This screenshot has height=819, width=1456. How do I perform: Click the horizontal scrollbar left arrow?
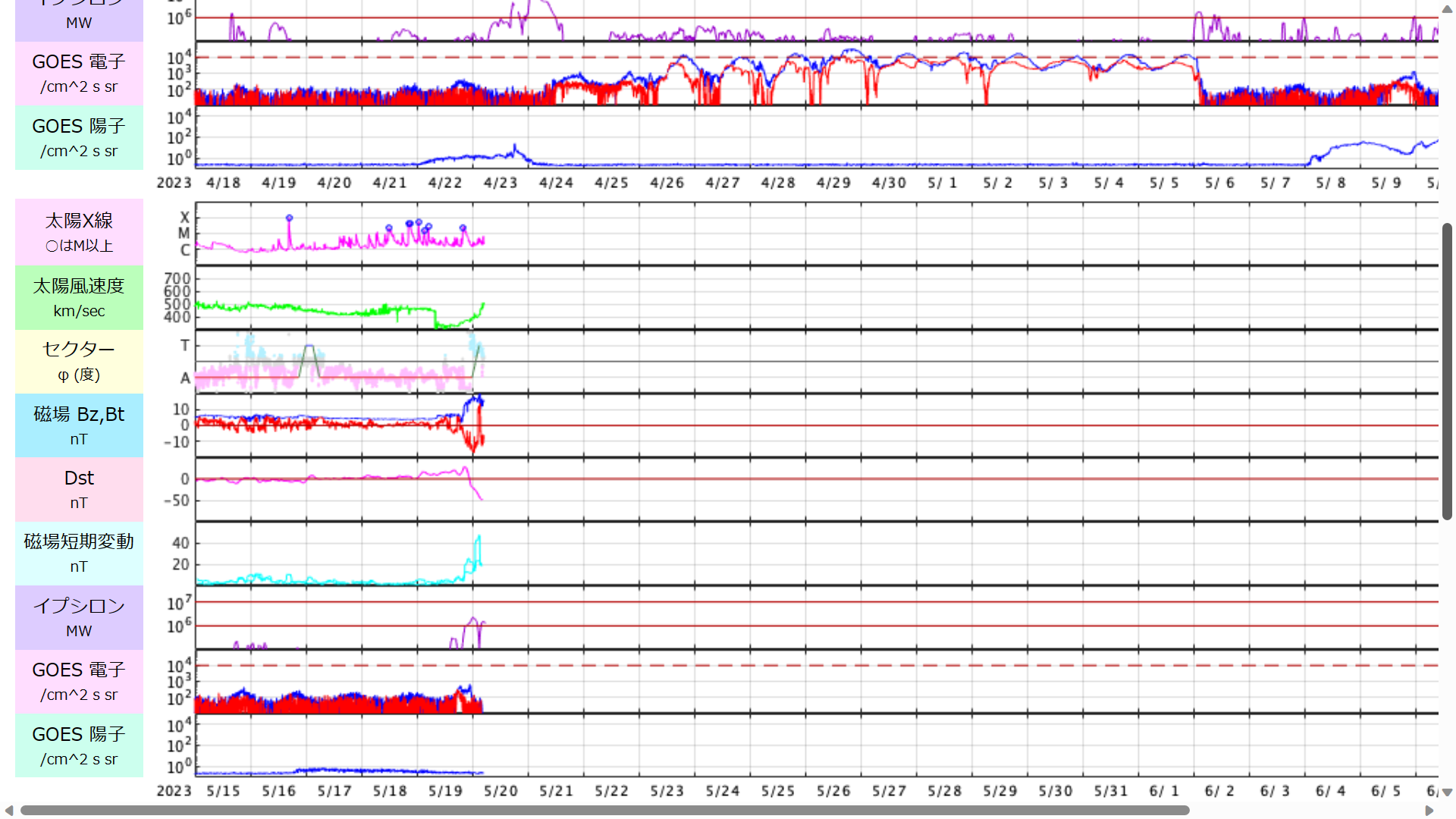[9, 811]
